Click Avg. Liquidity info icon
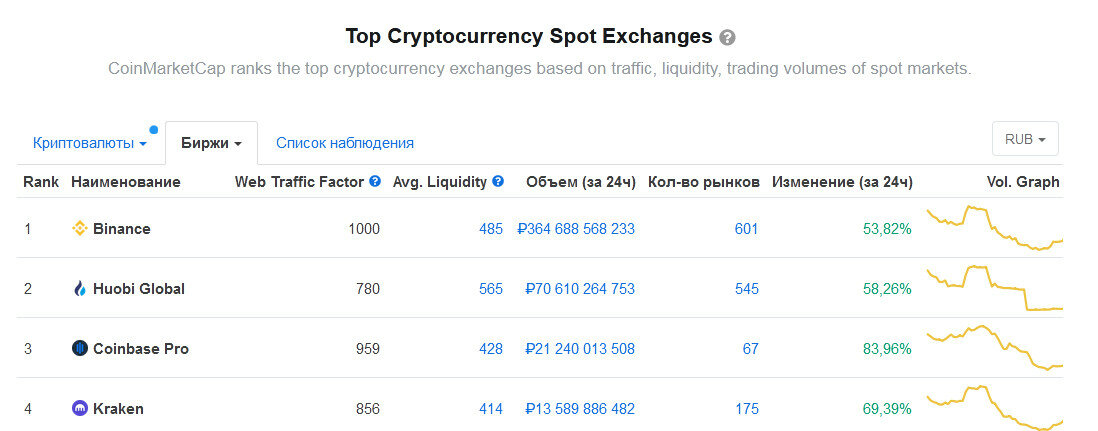The height and width of the screenshot is (431, 1098). (498, 182)
